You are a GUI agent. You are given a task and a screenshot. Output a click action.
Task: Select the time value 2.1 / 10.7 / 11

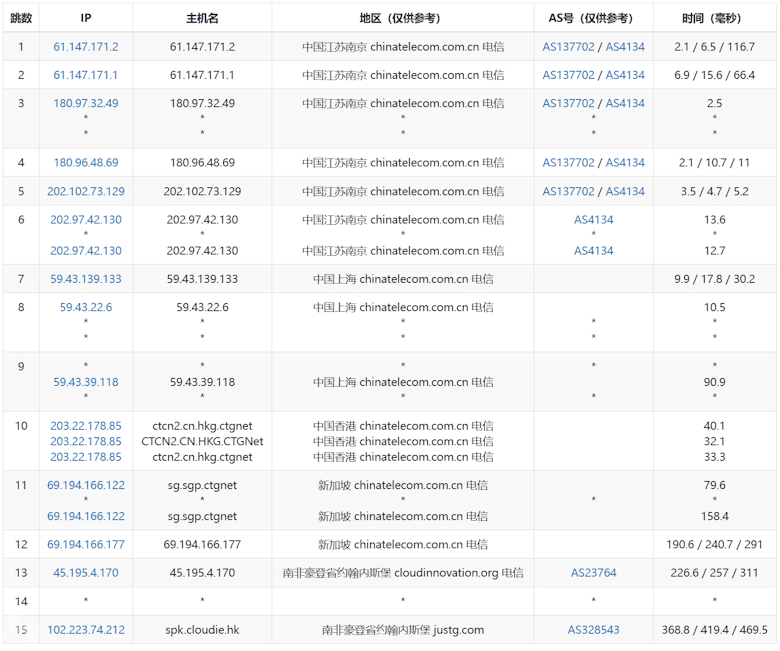(x=714, y=163)
